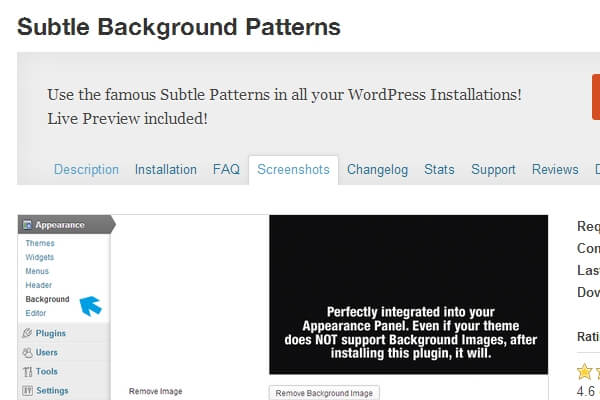View the Support tab

click(493, 170)
